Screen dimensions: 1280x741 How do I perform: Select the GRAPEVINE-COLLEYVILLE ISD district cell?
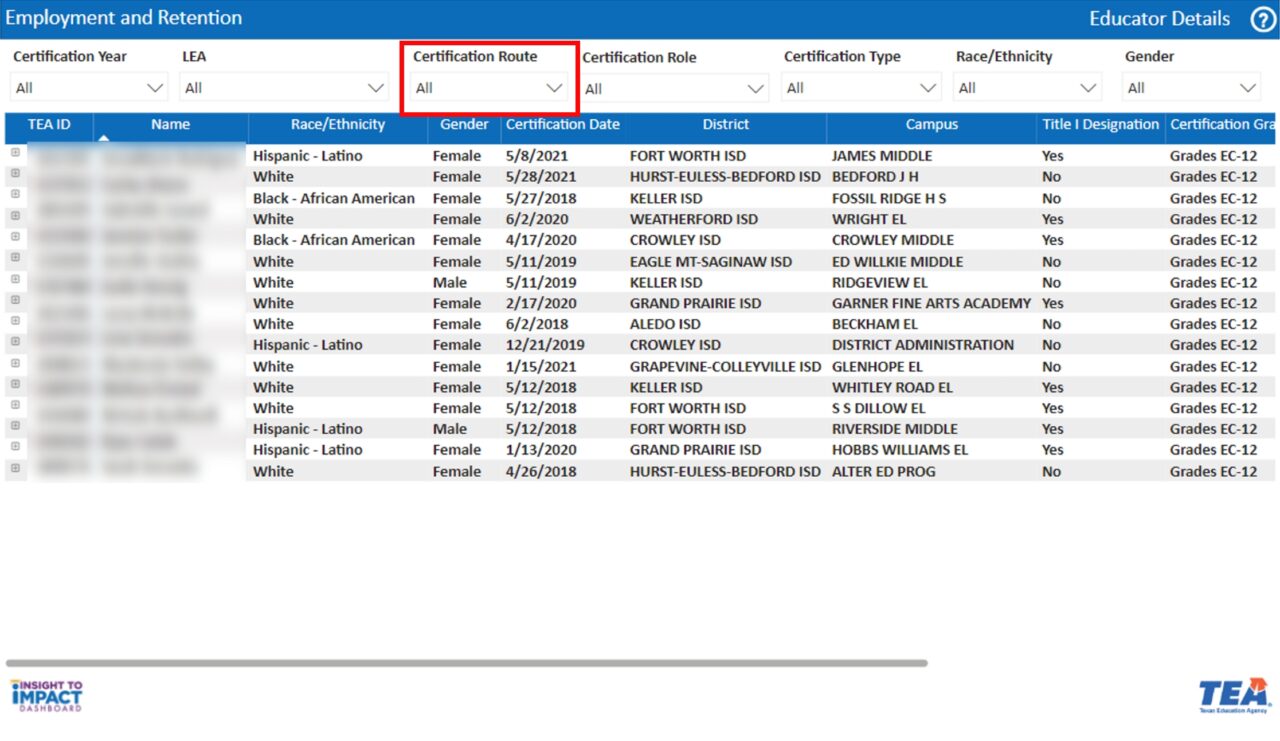point(725,367)
